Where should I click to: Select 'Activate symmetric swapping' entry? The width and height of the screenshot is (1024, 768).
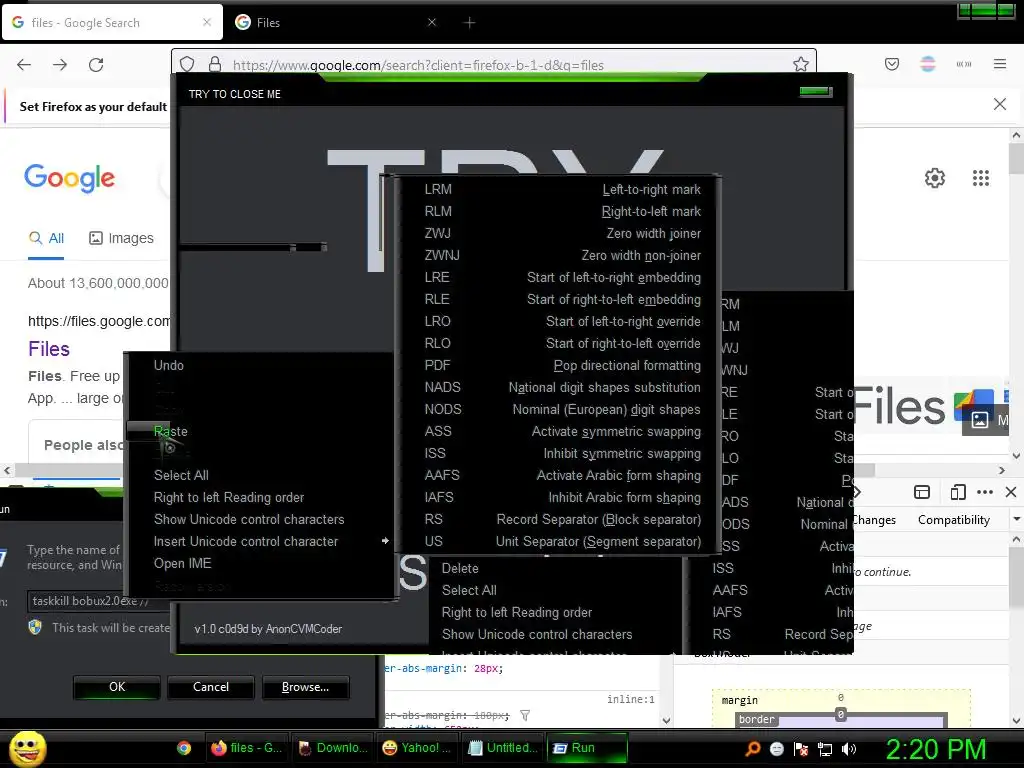(562, 431)
